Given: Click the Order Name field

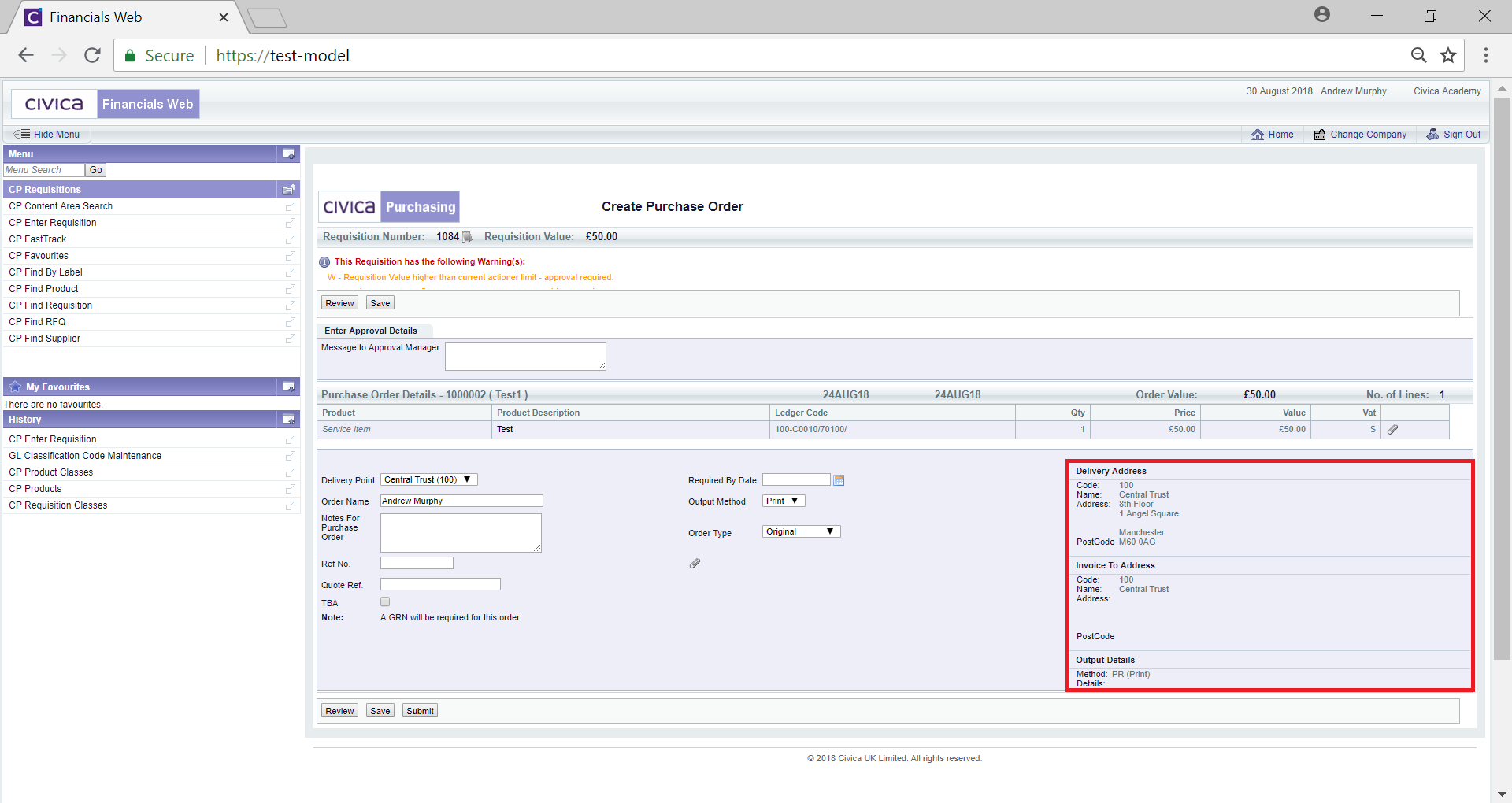Looking at the screenshot, I should coord(461,501).
